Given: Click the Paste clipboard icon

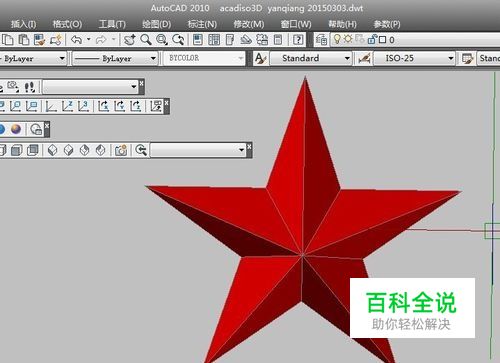Looking at the screenshot, I should 23,40.
